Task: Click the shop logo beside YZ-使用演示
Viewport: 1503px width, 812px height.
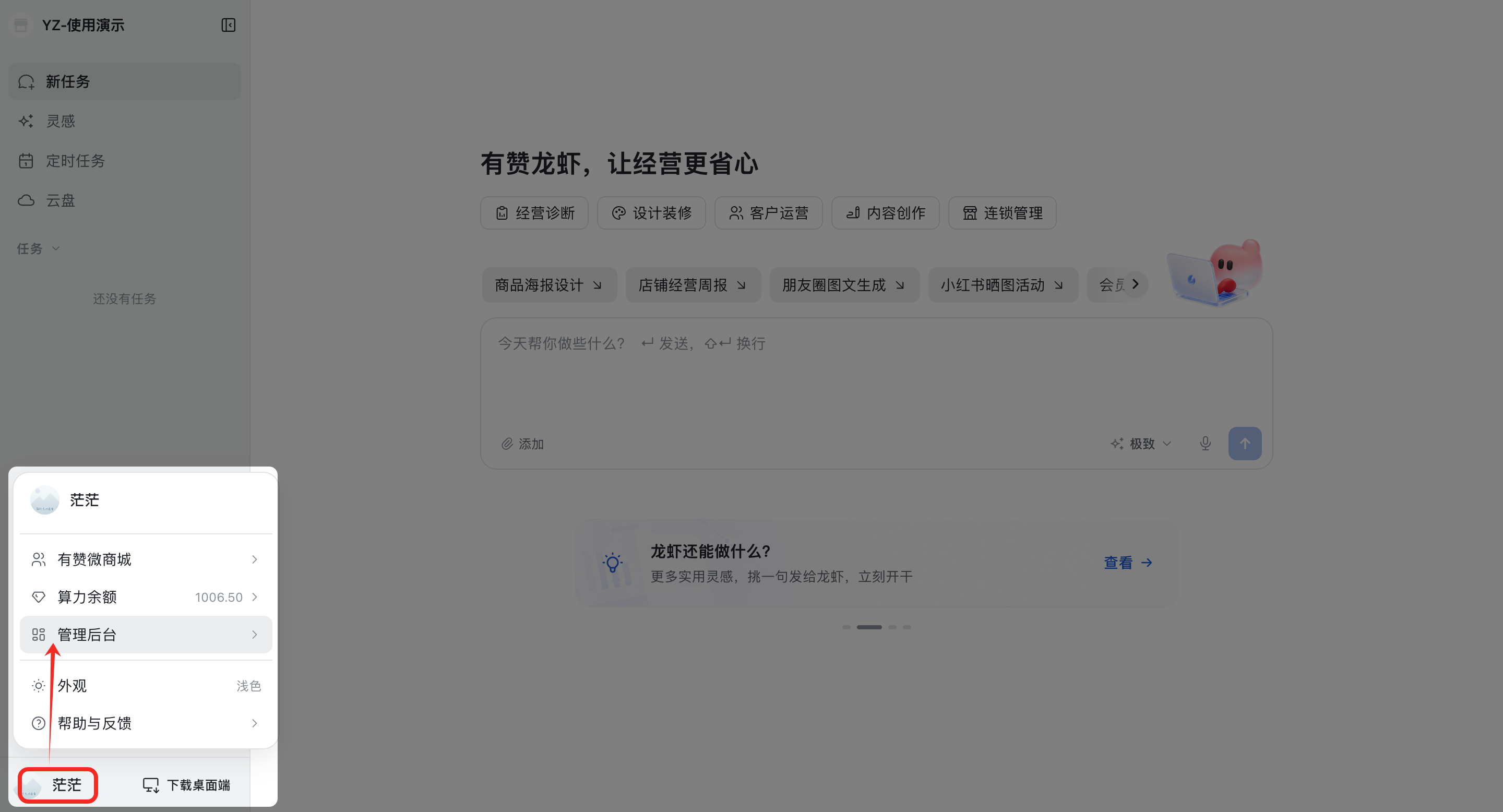Action: click(x=21, y=25)
